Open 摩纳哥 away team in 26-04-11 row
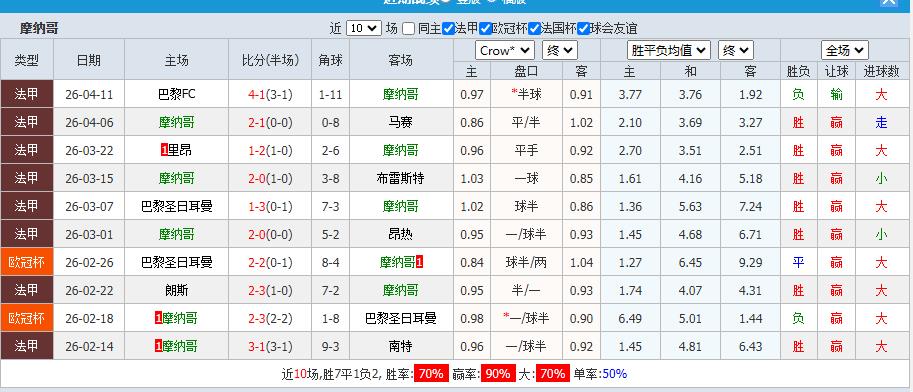Viewport: 913px width, 392px height. [x=401, y=94]
